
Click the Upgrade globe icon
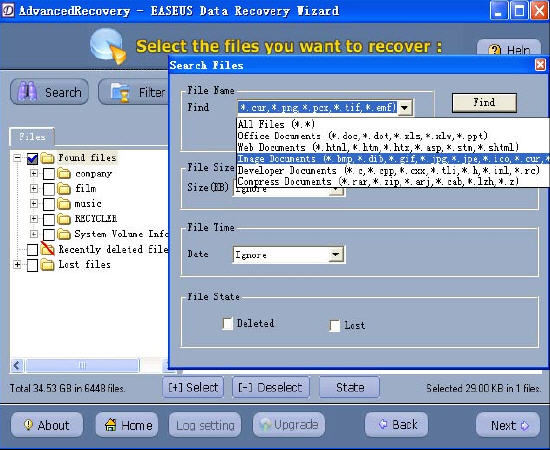click(x=266, y=425)
